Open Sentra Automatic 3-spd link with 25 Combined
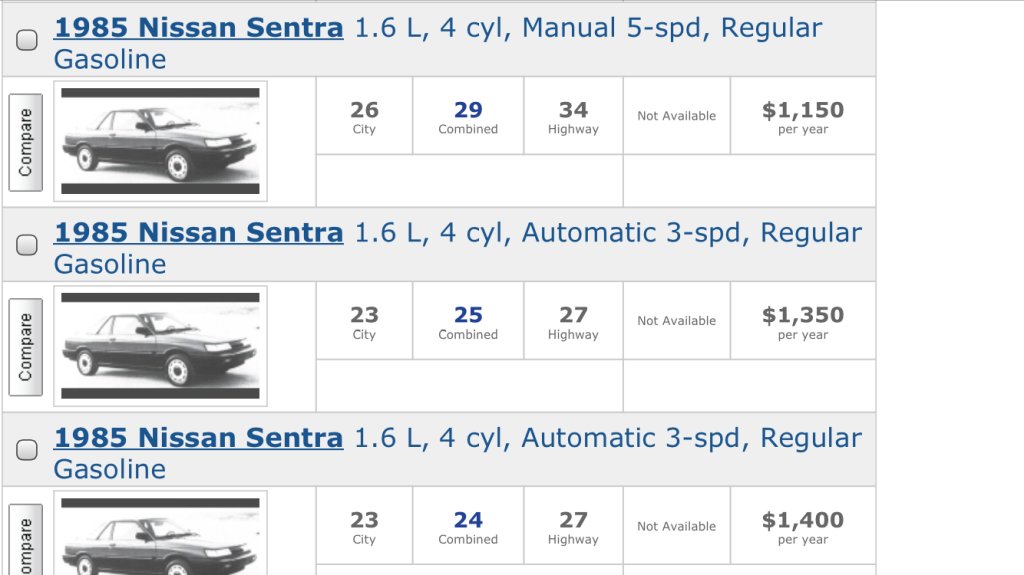Image resolution: width=1024 pixels, height=575 pixels. [199, 233]
